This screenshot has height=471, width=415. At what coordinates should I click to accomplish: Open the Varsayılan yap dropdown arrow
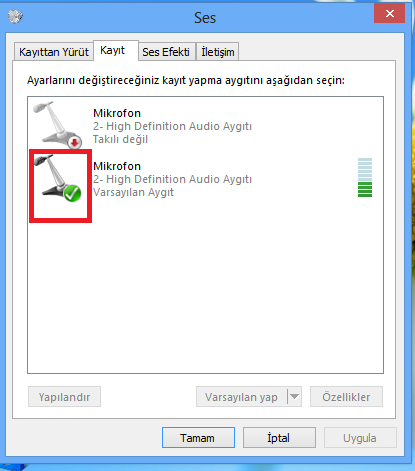click(294, 397)
